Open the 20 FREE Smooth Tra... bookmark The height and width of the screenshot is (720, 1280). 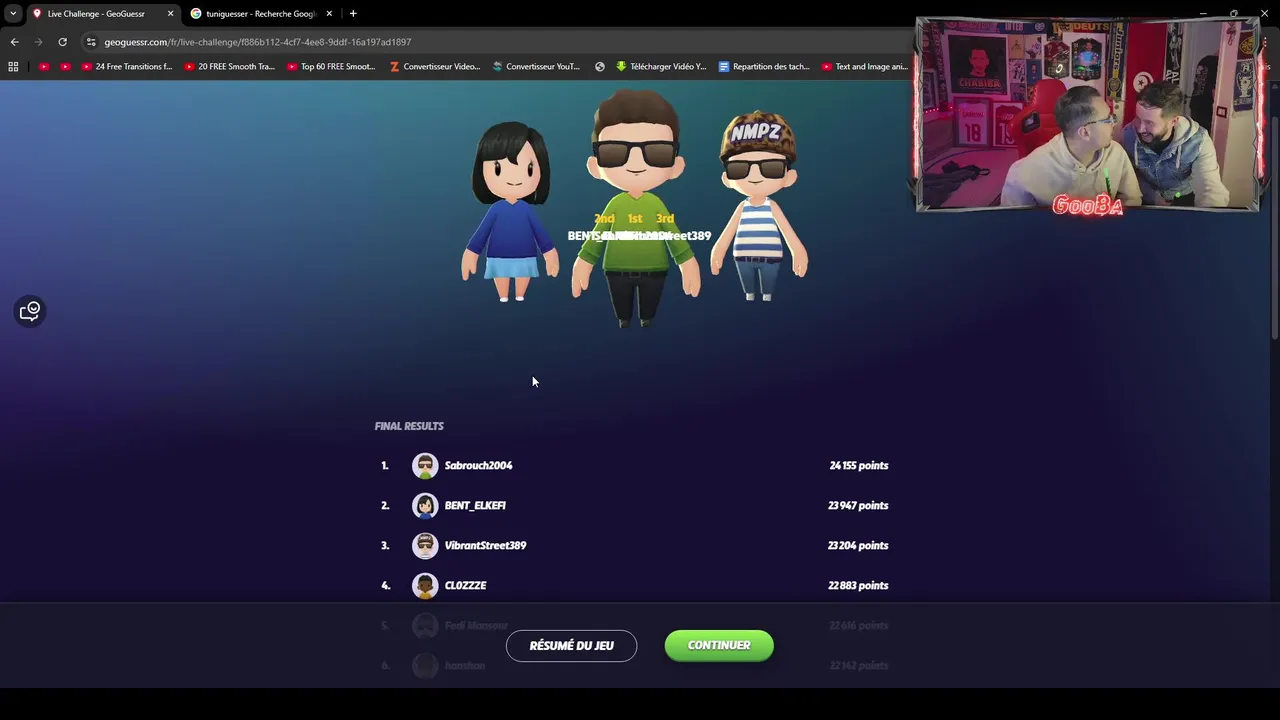(230, 67)
